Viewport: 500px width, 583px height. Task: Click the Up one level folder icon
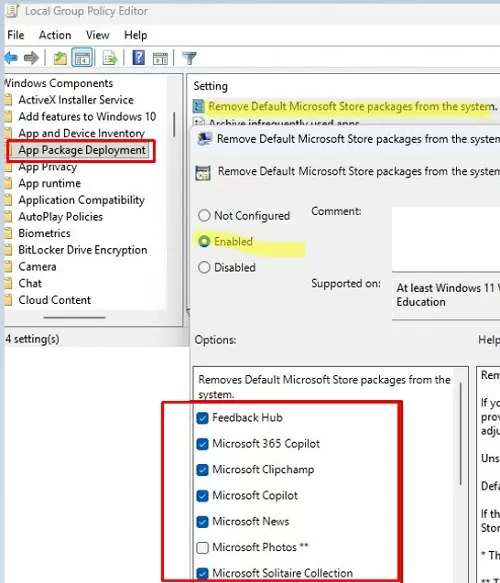pos(59,58)
